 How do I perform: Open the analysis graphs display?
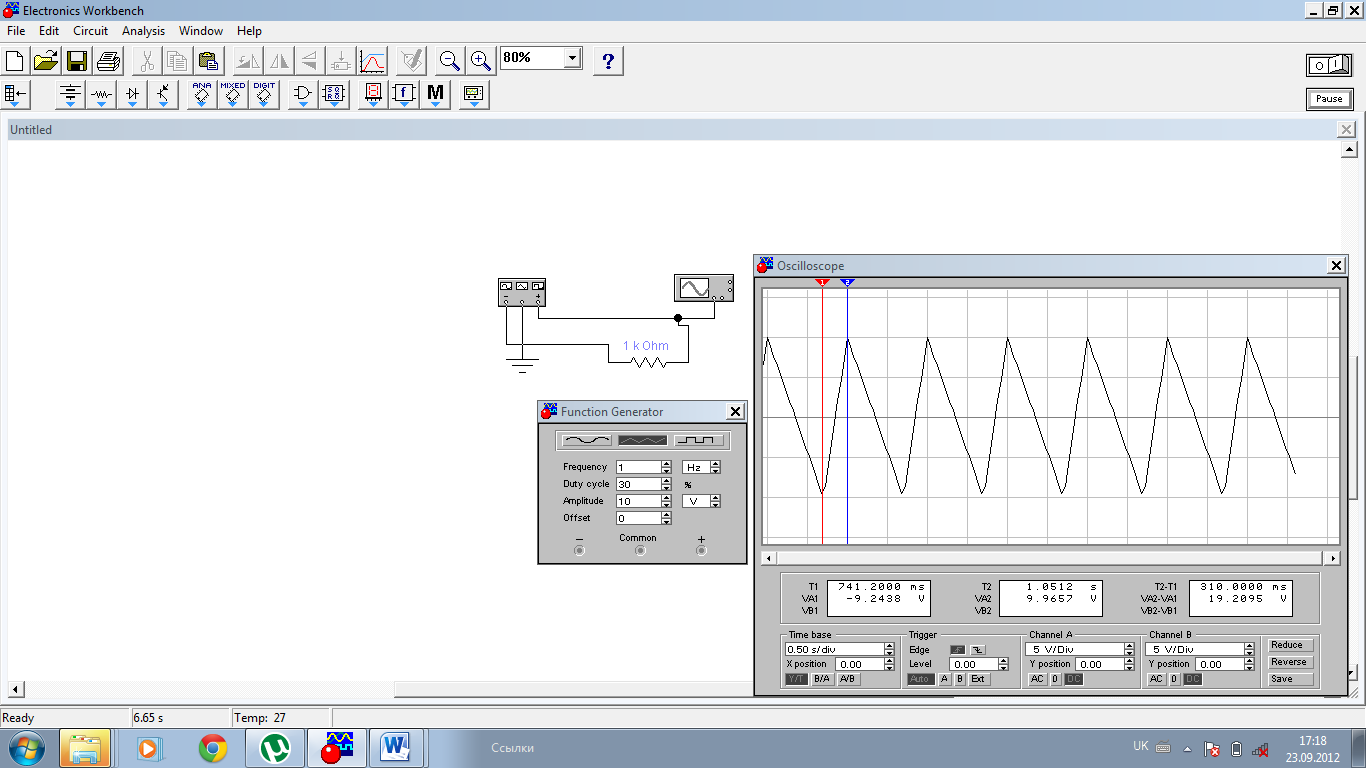(x=372, y=61)
